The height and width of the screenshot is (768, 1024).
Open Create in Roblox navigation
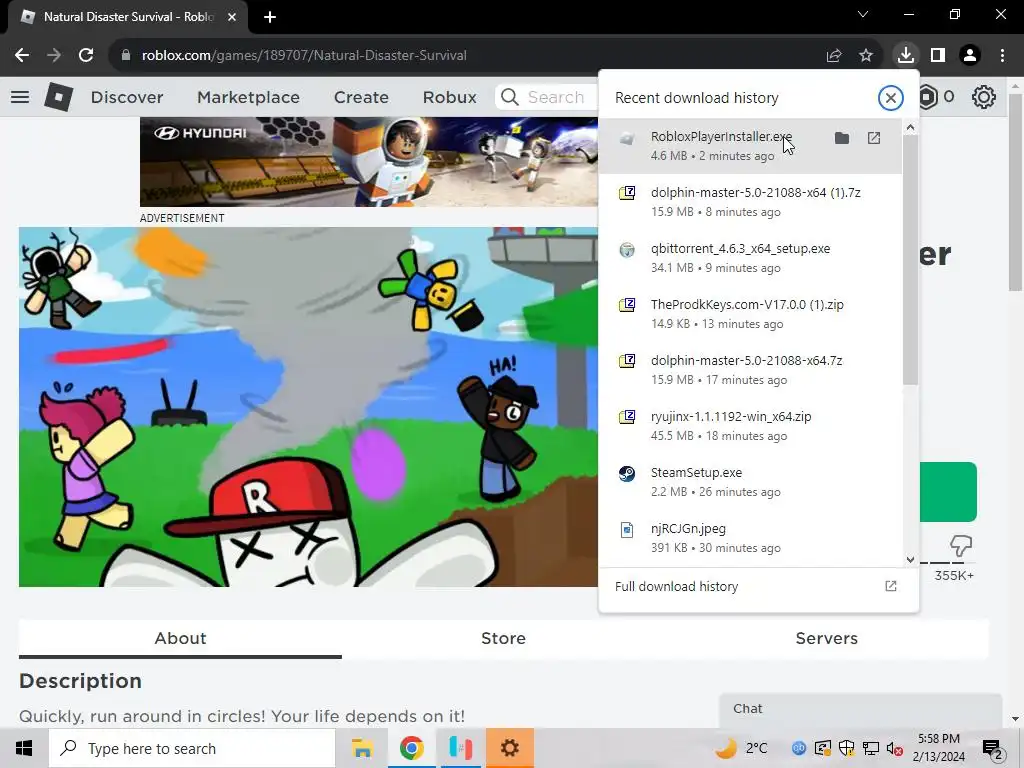[361, 97]
